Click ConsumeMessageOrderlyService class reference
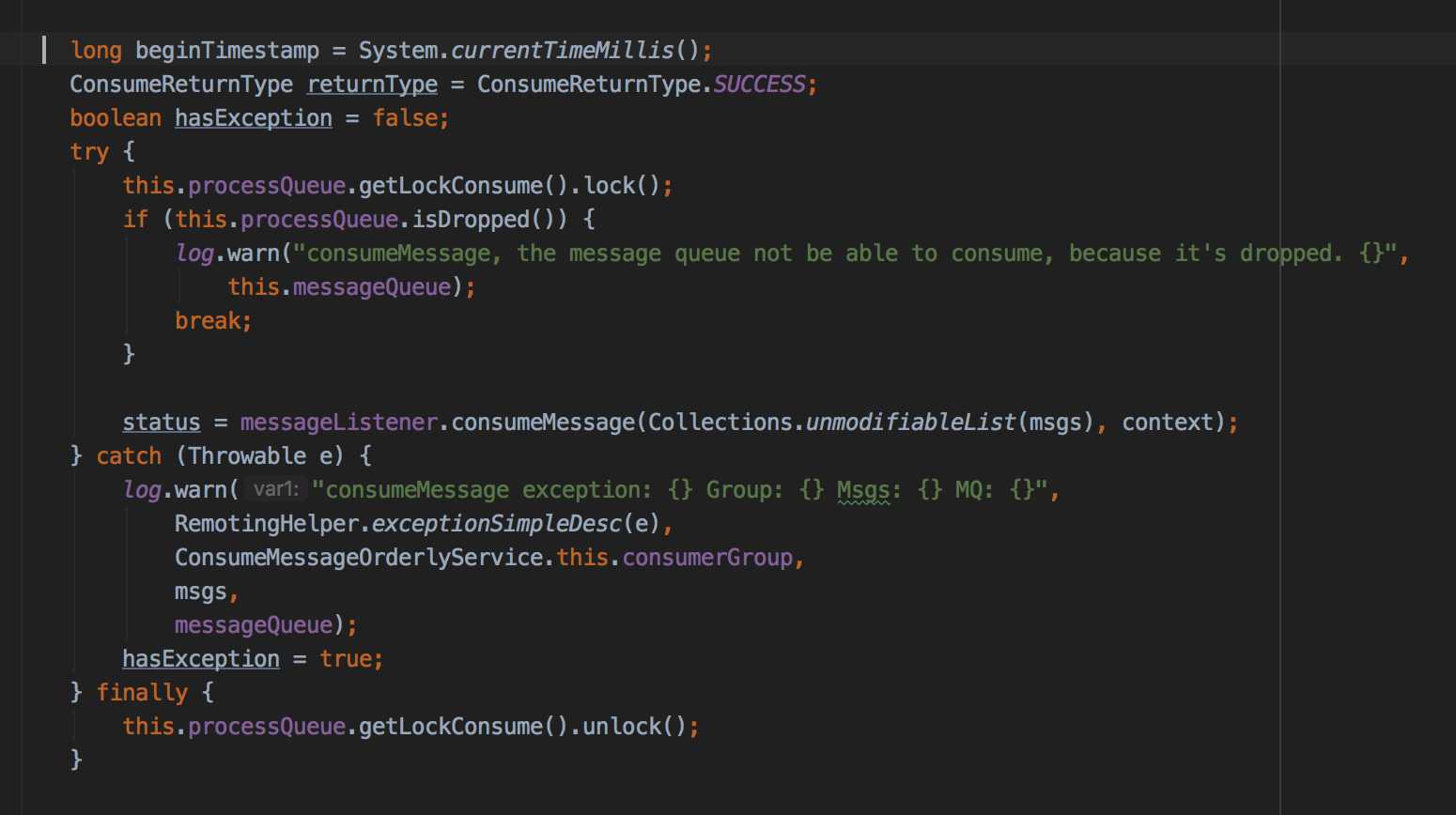This screenshot has width=1456, height=815. point(359,558)
